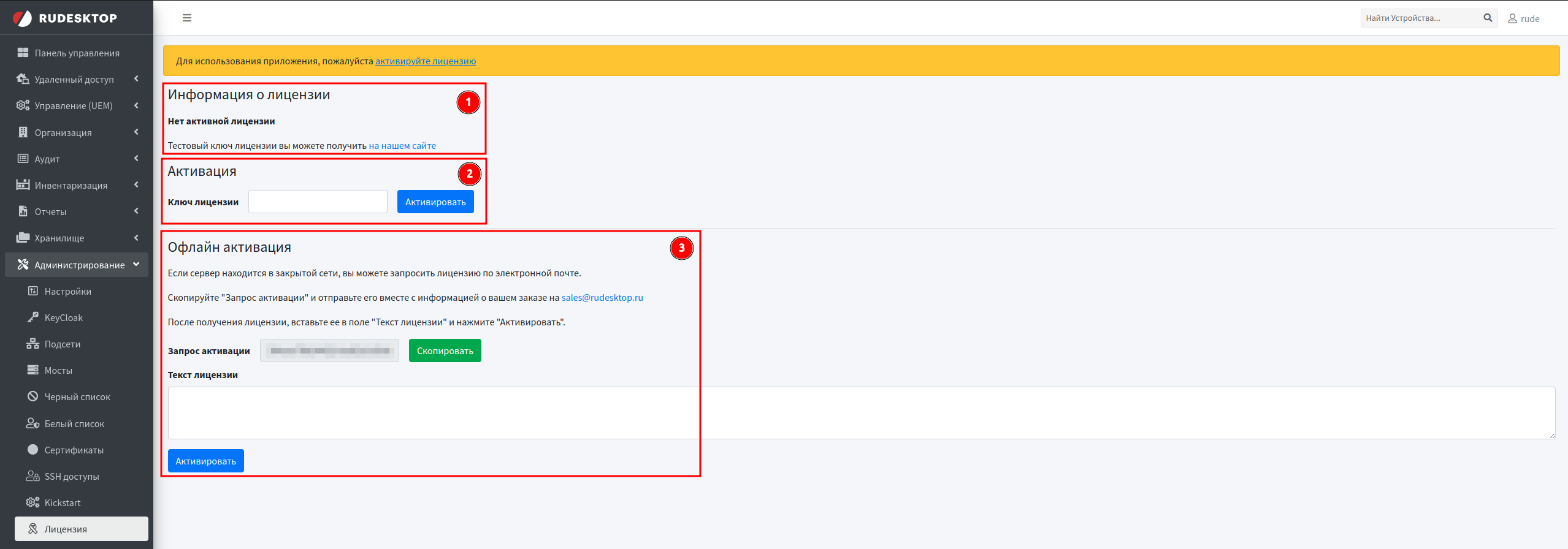Click the Отчеты document icon
The image size is (1568, 549).
pyautogui.click(x=23, y=211)
